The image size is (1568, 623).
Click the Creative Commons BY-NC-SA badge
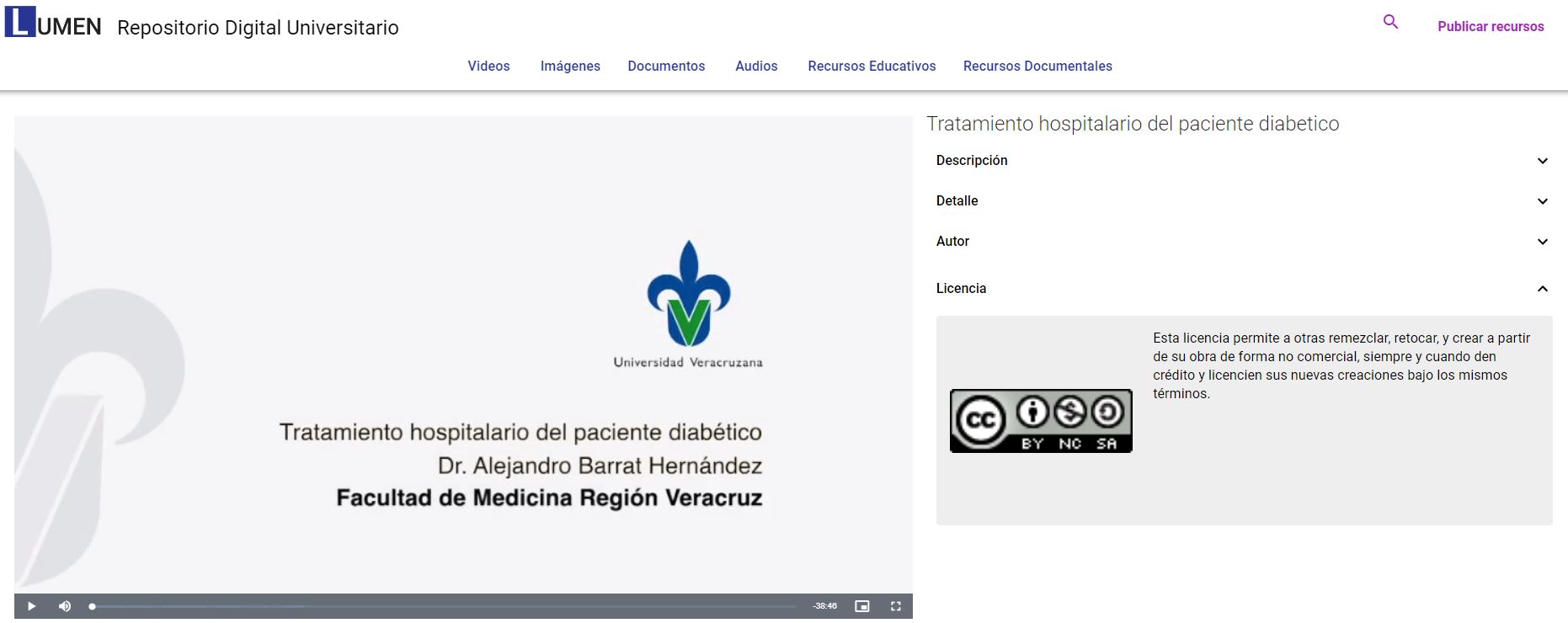point(1041,421)
